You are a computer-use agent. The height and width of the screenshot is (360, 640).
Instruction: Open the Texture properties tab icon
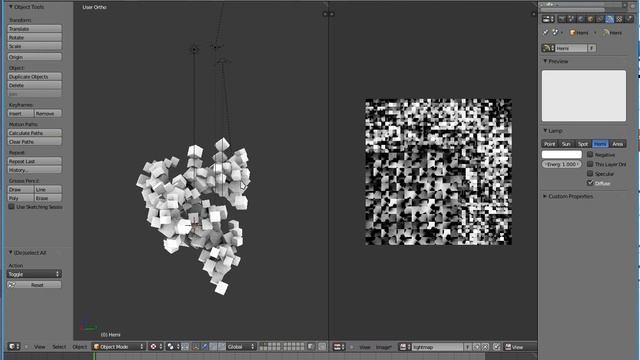619,19
